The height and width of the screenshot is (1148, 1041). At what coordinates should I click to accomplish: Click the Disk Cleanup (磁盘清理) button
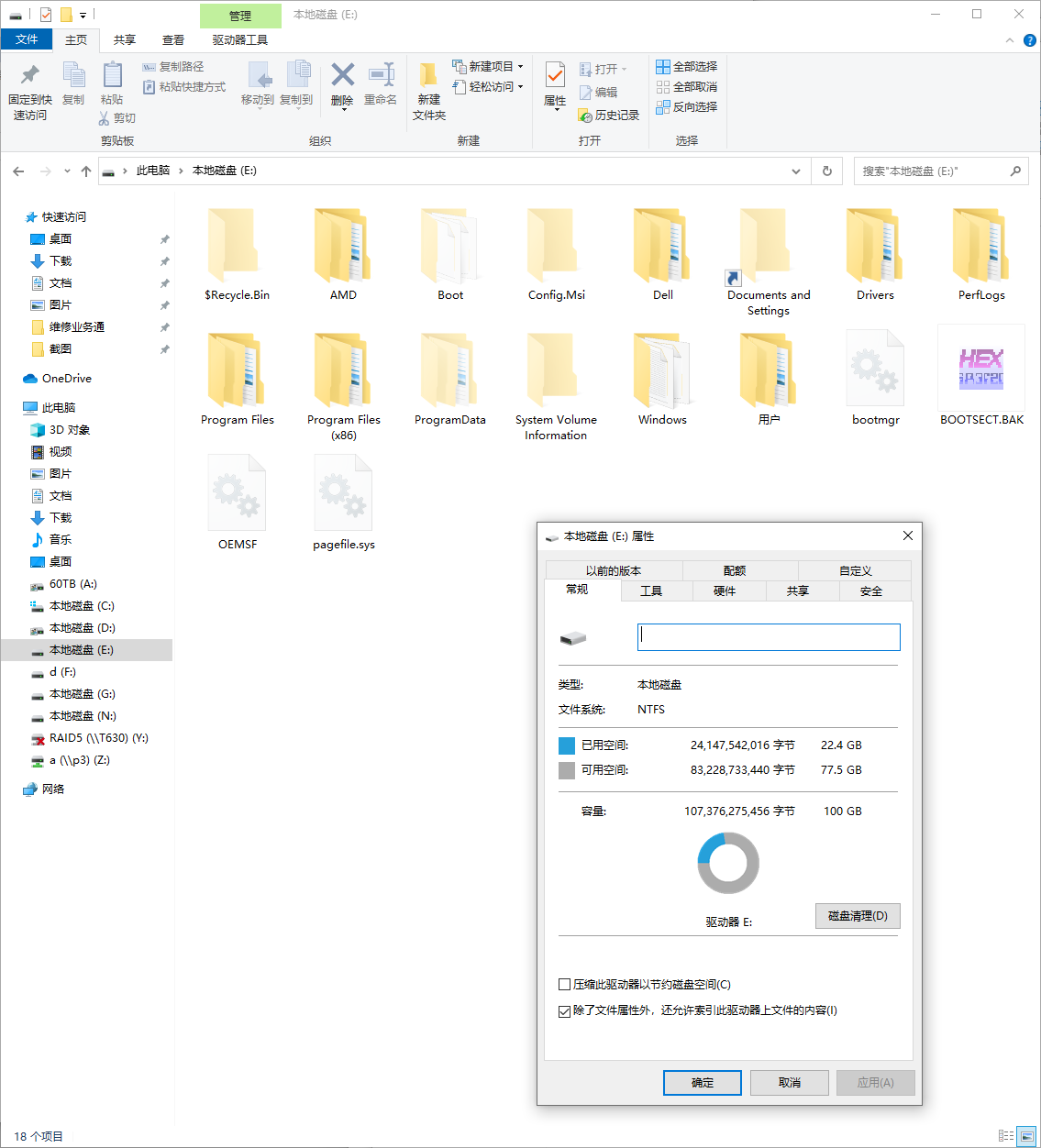click(x=858, y=916)
